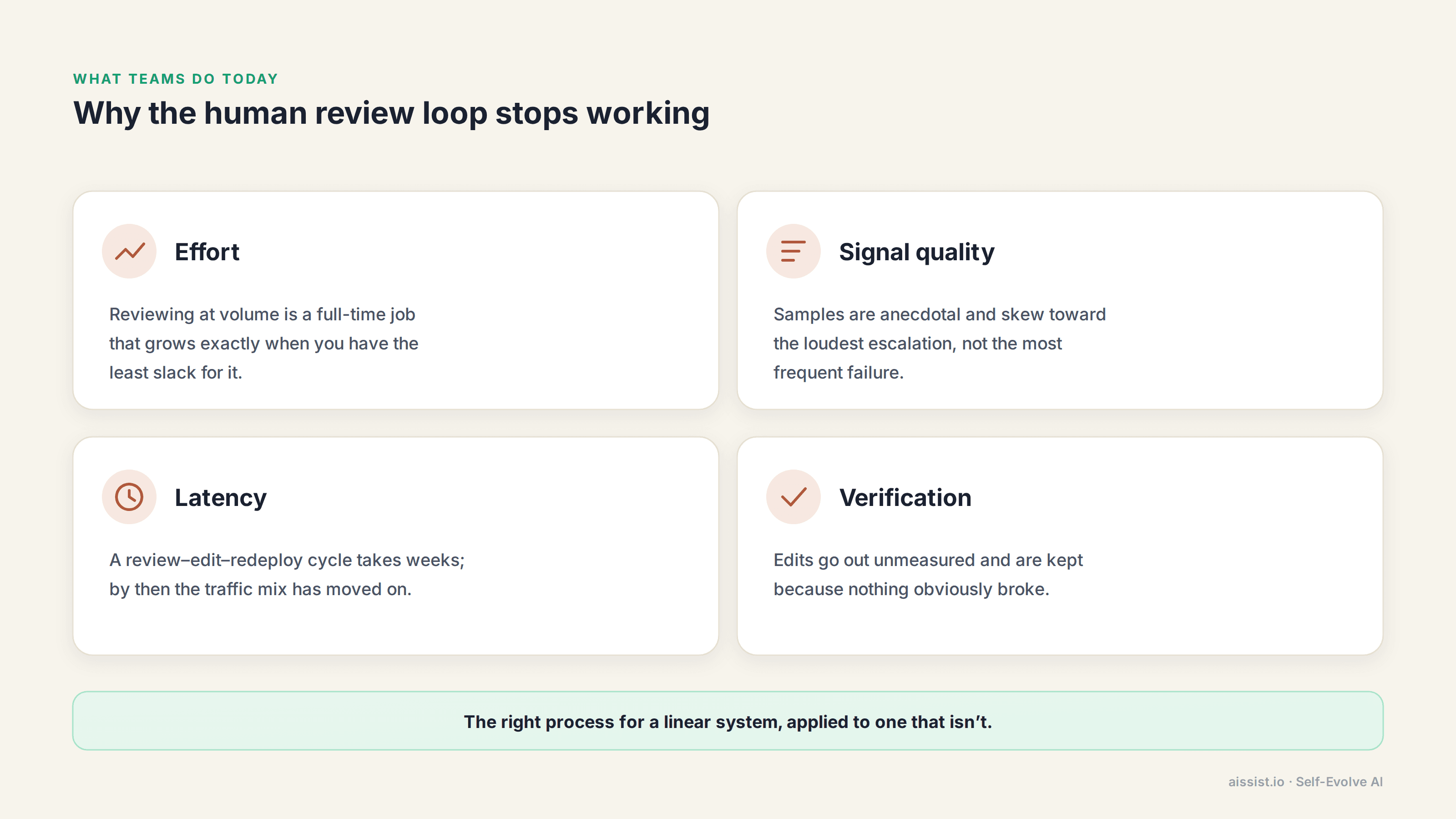Select the Verification card heading

[x=905, y=497]
